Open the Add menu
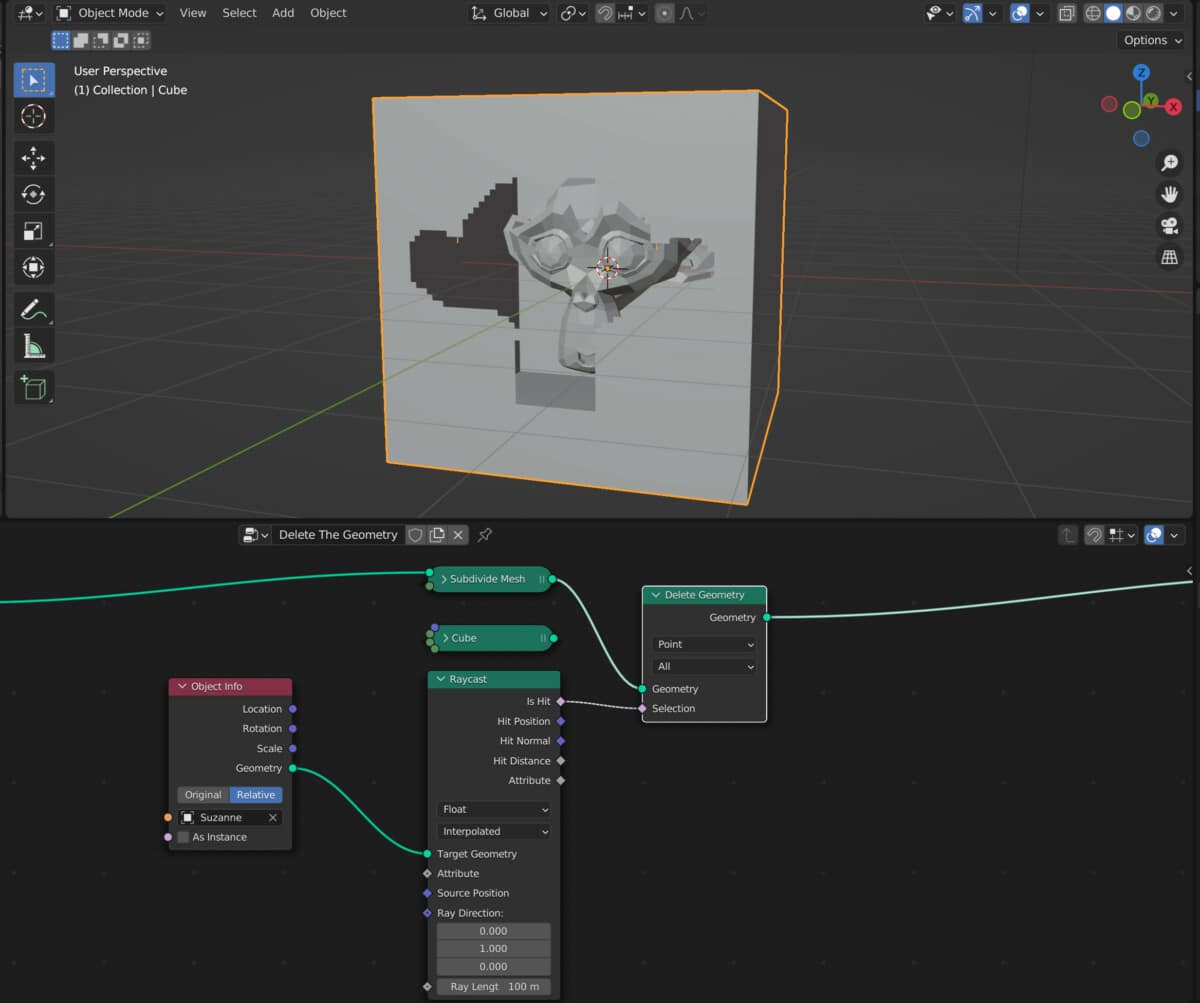Viewport: 1200px width, 1003px height. tap(283, 13)
